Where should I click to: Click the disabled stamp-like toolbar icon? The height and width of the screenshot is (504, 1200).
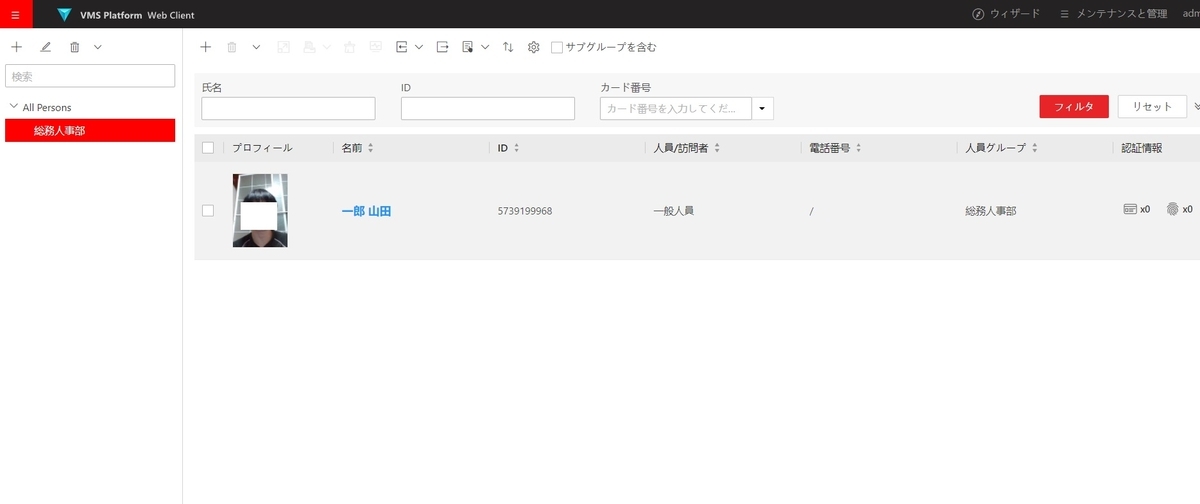[310, 47]
